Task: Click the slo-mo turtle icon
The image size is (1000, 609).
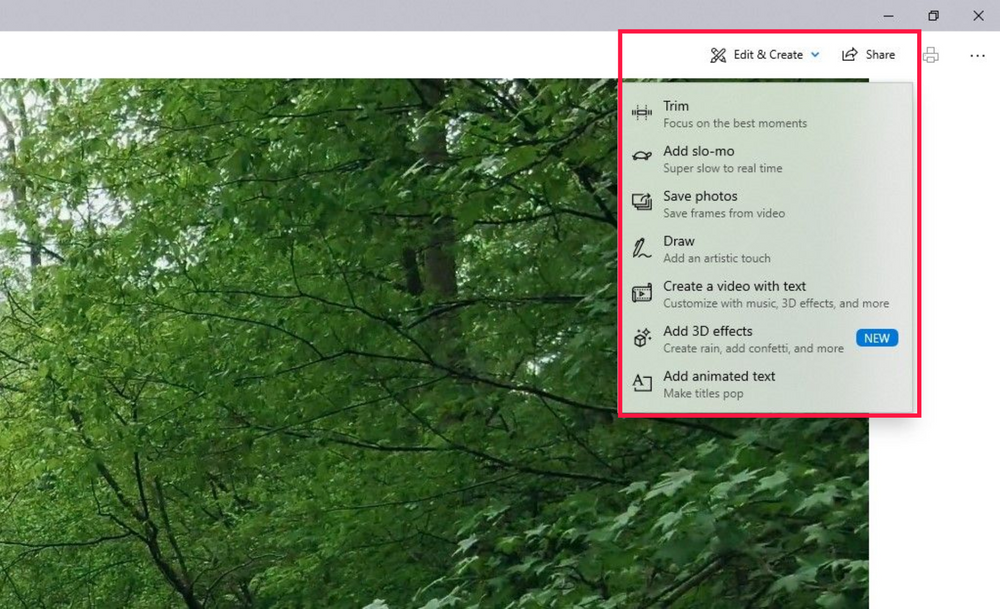Action: point(642,158)
